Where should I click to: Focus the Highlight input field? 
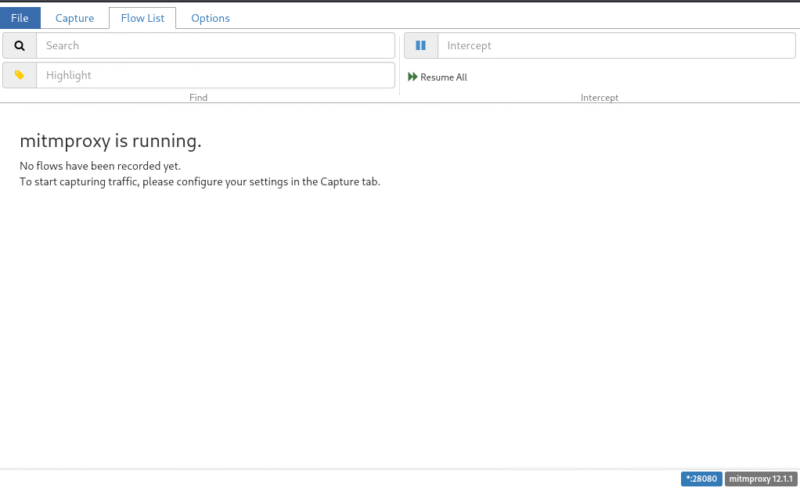[215, 75]
